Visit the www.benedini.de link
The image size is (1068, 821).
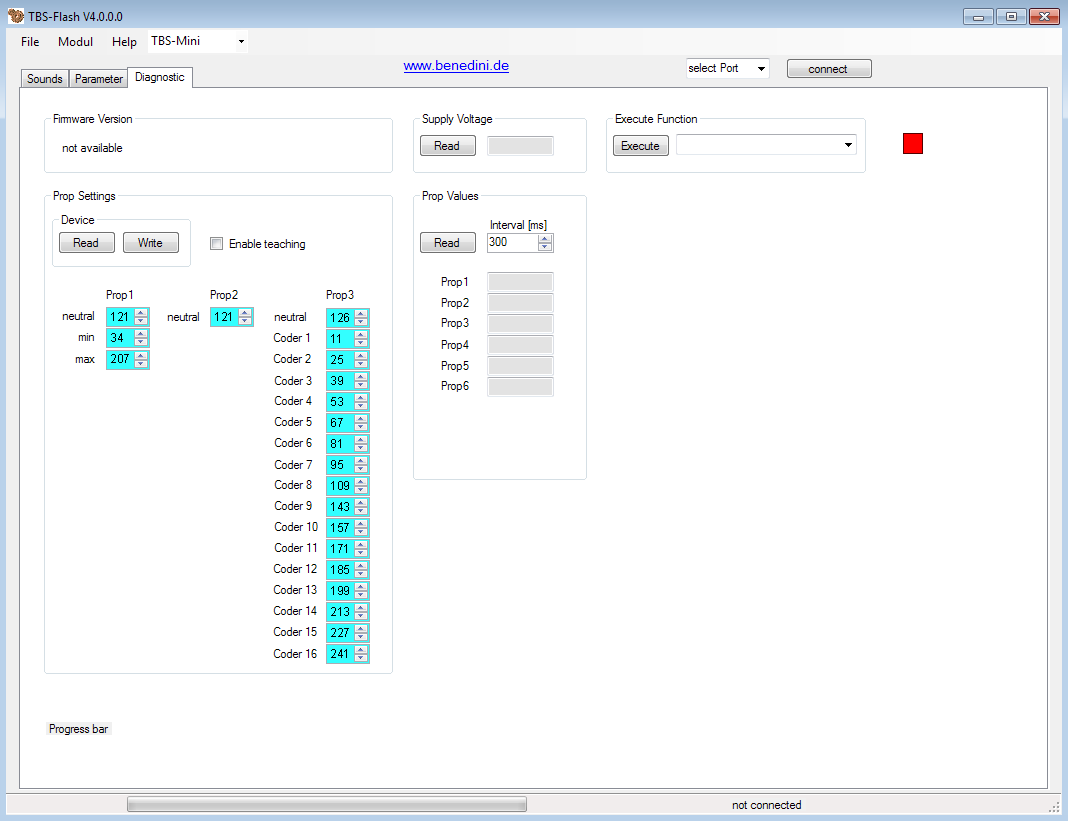456,66
